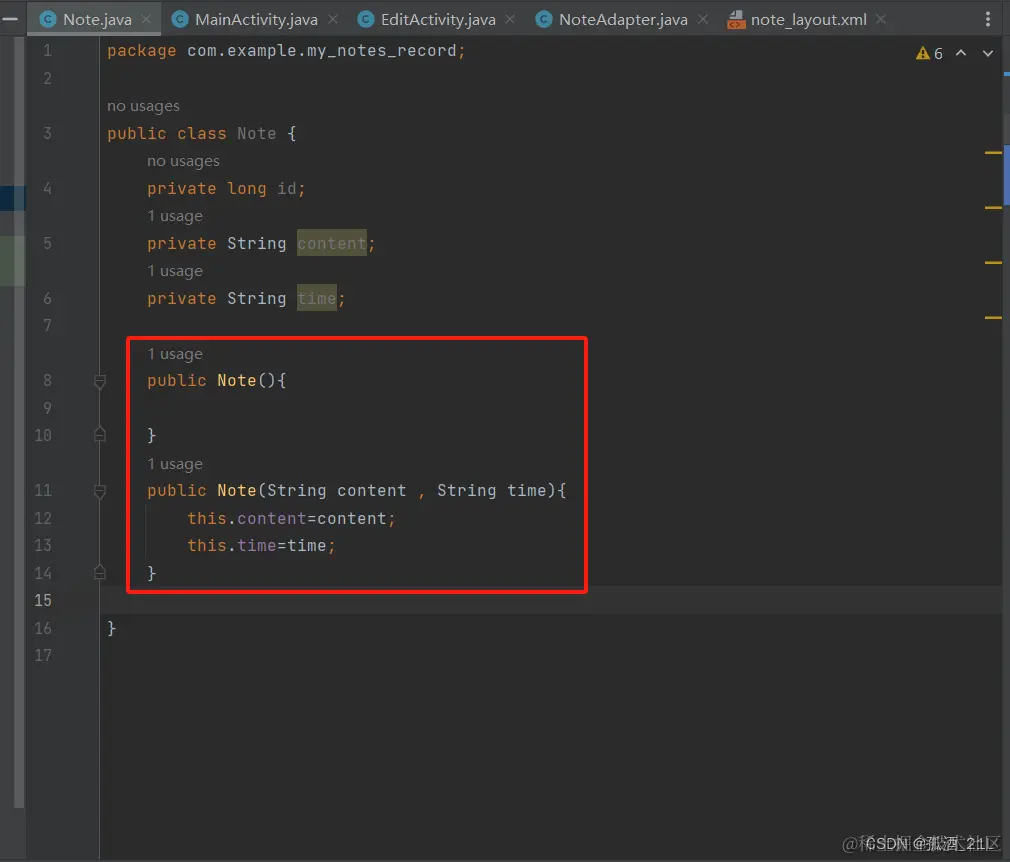The image size is (1010, 862).
Task: Open the MainActivity.java tab
Action: (256, 19)
